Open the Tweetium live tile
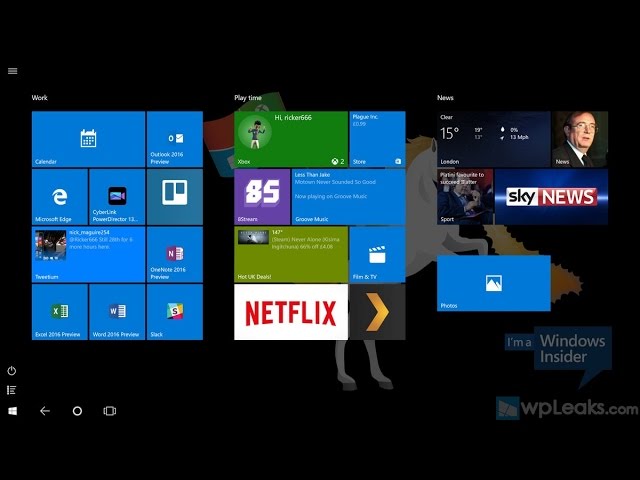The height and width of the screenshot is (480, 640). point(88,255)
